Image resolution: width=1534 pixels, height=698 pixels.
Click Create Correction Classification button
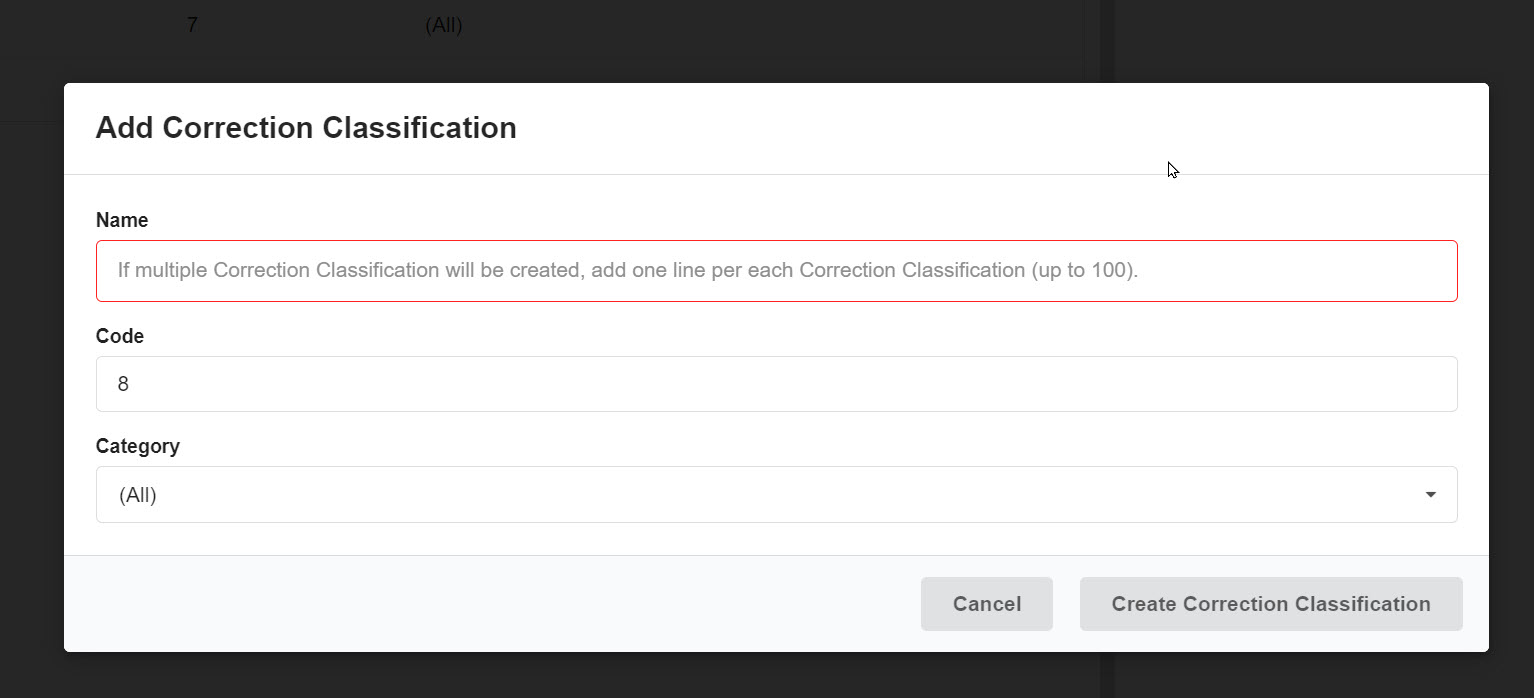[x=1271, y=604]
